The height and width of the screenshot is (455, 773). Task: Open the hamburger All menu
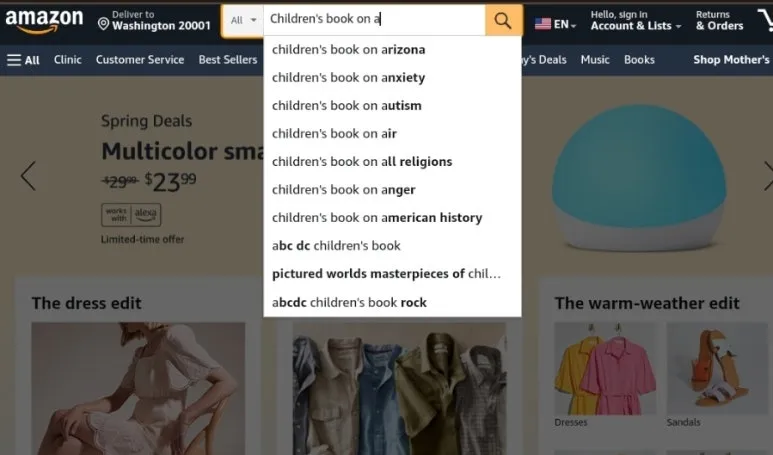(23, 60)
